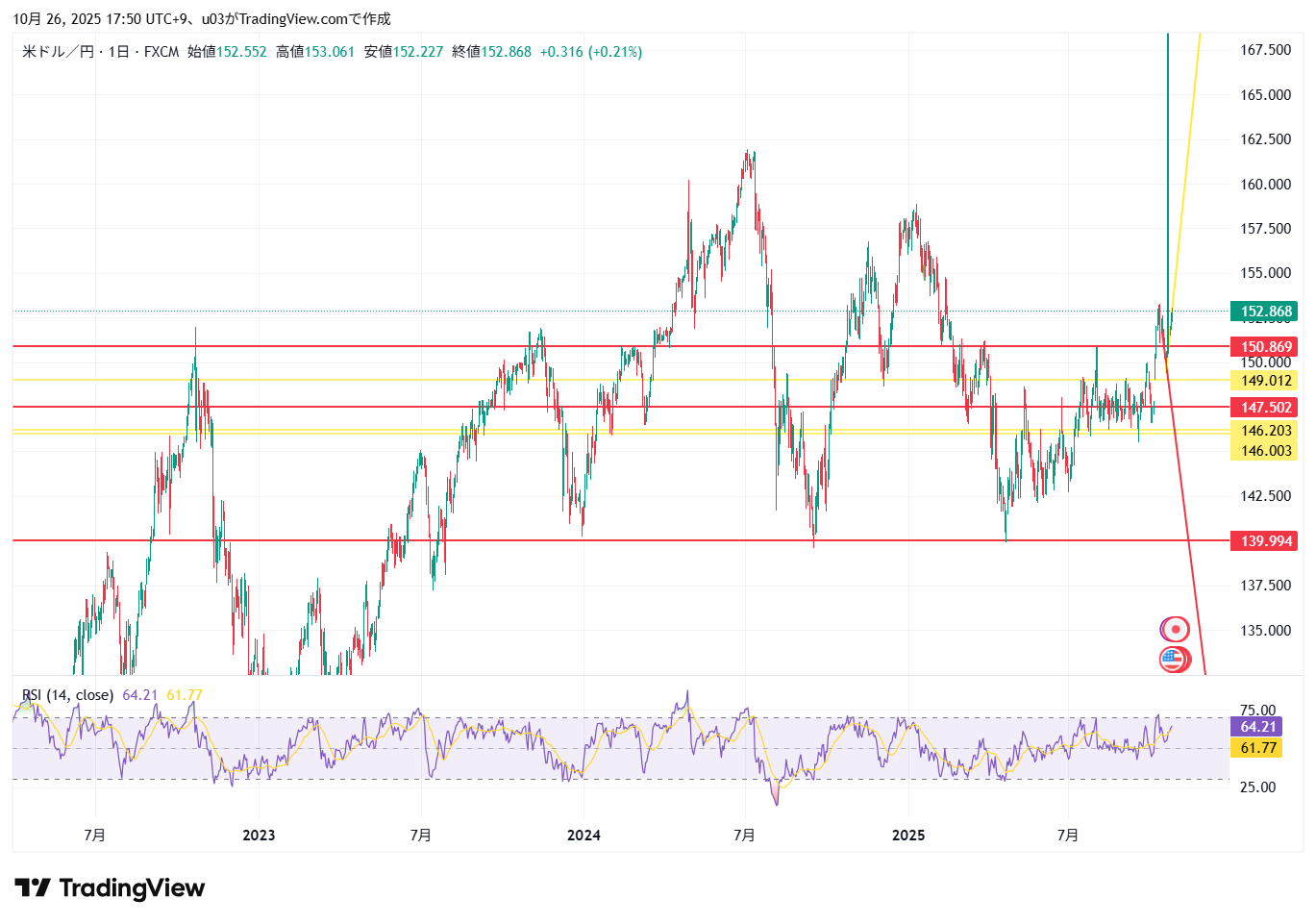Click the TradingView logo at bottom left
This screenshot has height=924, width=1316.
click(x=110, y=887)
